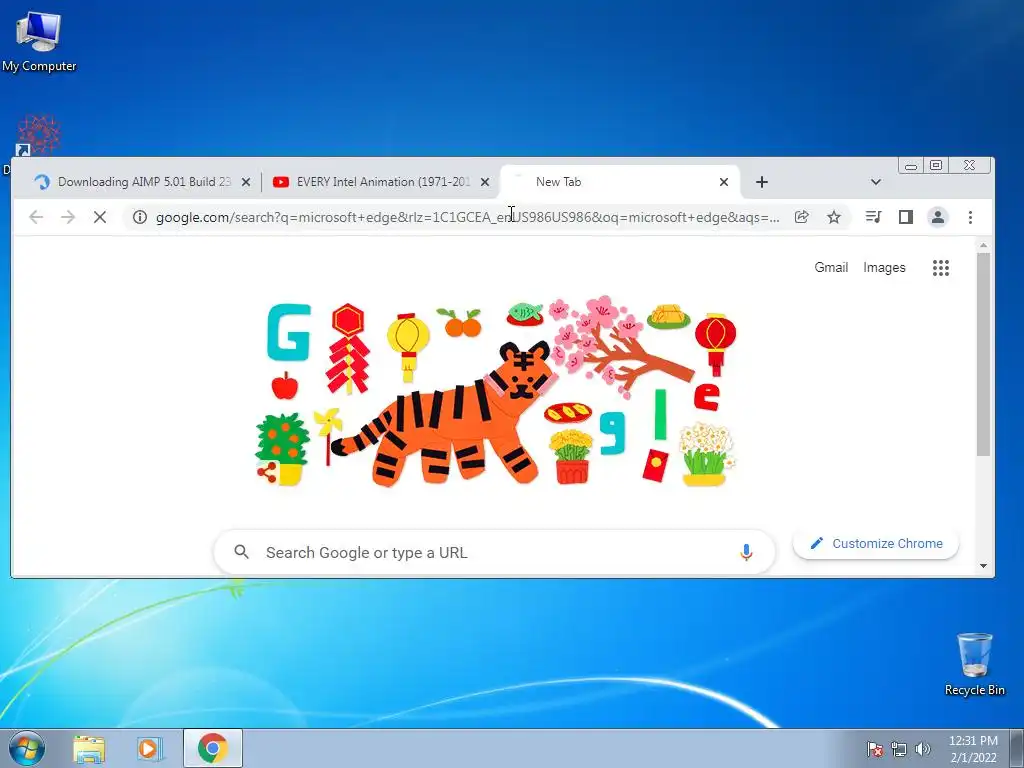The width and height of the screenshot is (1024, 768).
Task: Minimize the Chrome window
Action: click(911, 166)
